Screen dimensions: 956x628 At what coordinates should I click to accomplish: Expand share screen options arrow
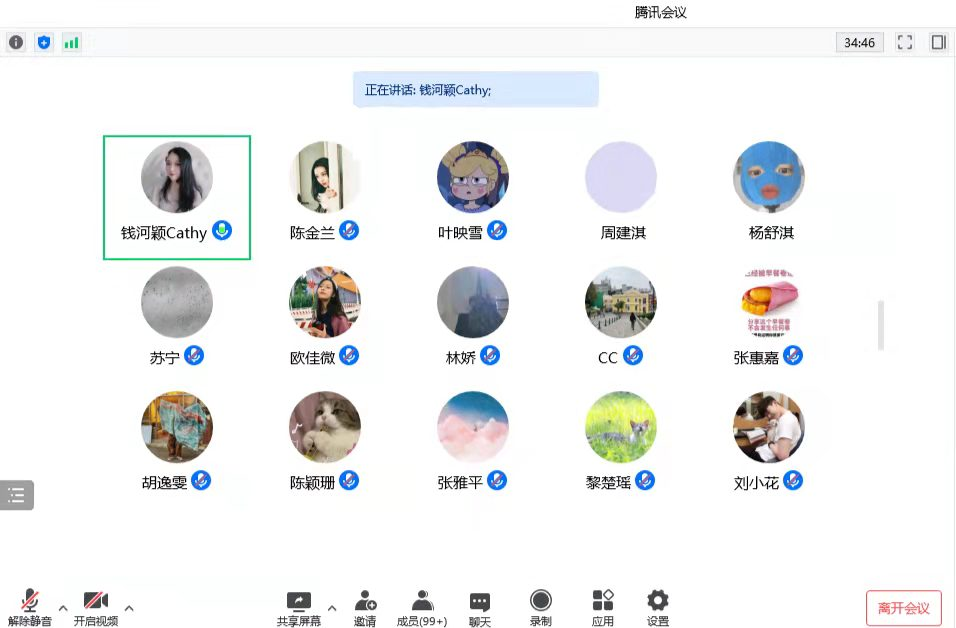click(332, 607)
